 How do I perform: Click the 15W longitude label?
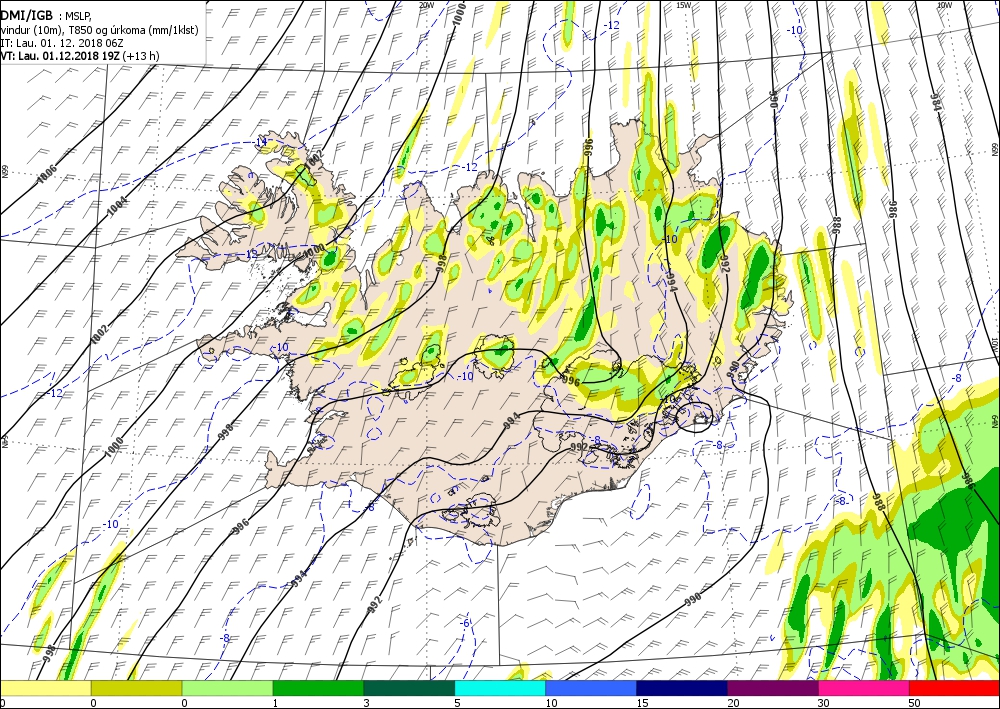[x=684, y=5]
